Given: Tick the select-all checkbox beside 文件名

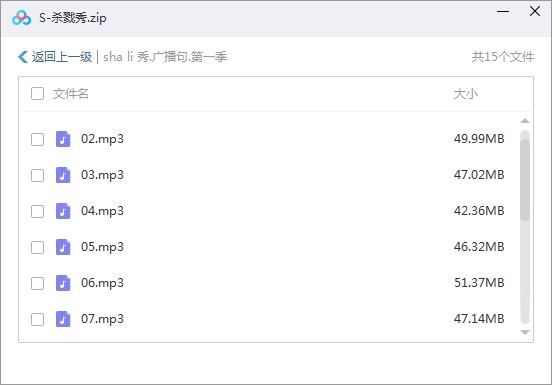Looking at the screenshot, I should coord(37,94).
